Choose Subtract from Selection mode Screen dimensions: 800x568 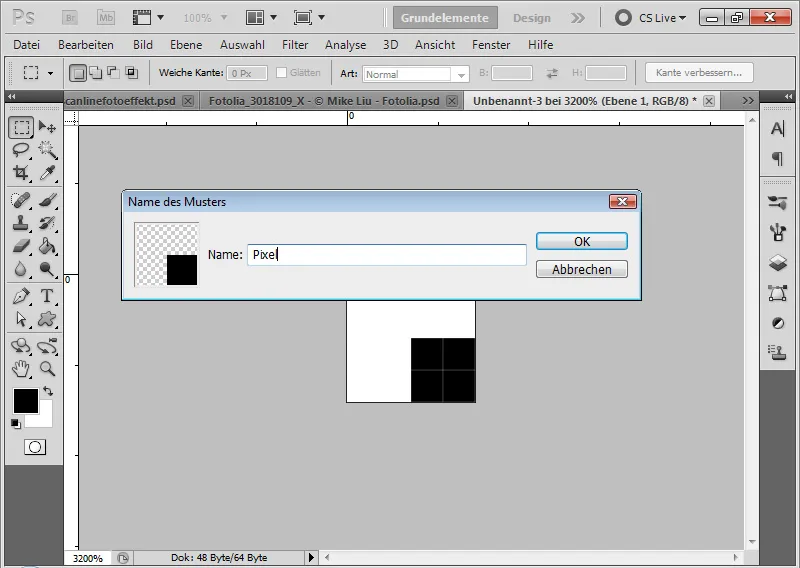pyautogui.click(x=113, y=73)
